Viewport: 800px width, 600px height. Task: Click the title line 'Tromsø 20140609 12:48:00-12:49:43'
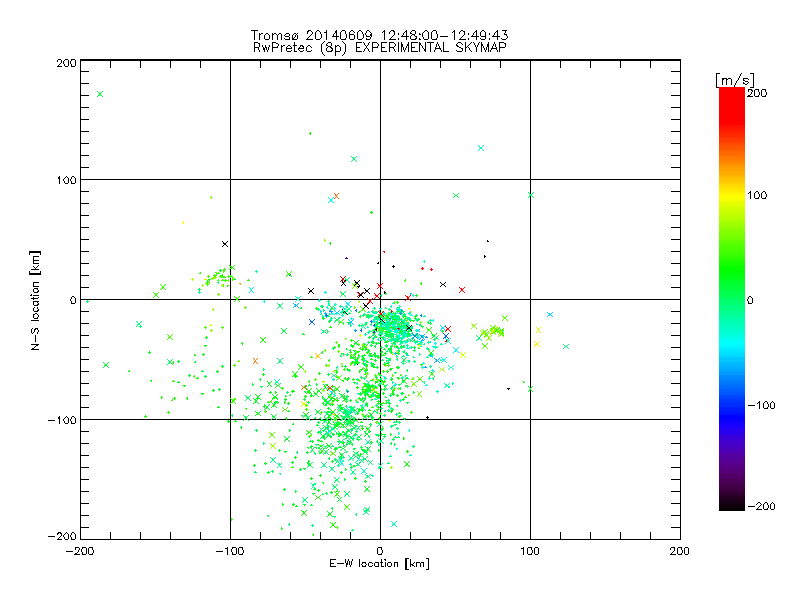pyautogui.click(x=379, y=35)
